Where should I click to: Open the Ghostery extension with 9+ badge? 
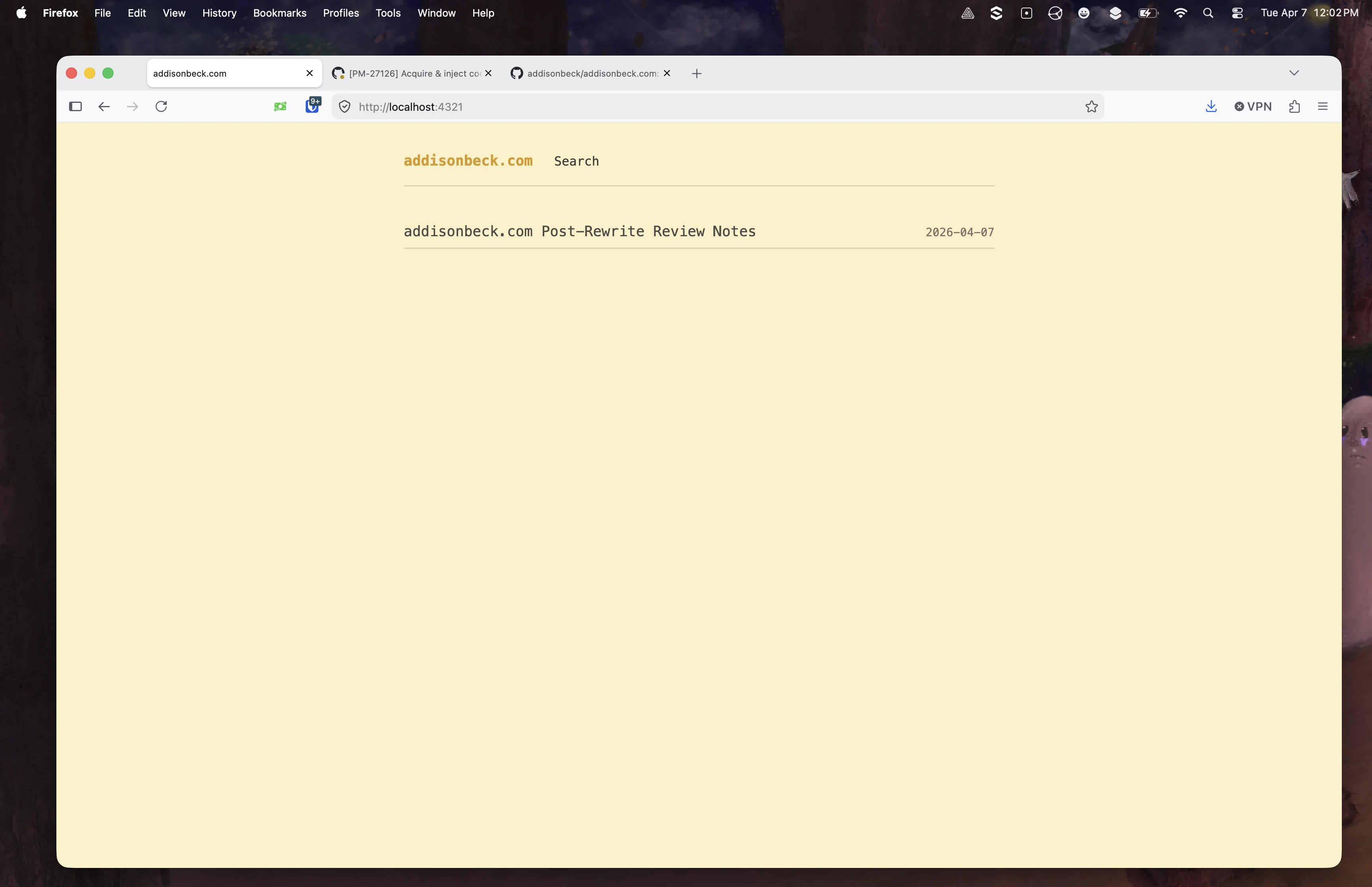pyautogui.click(x=312, y=106)
